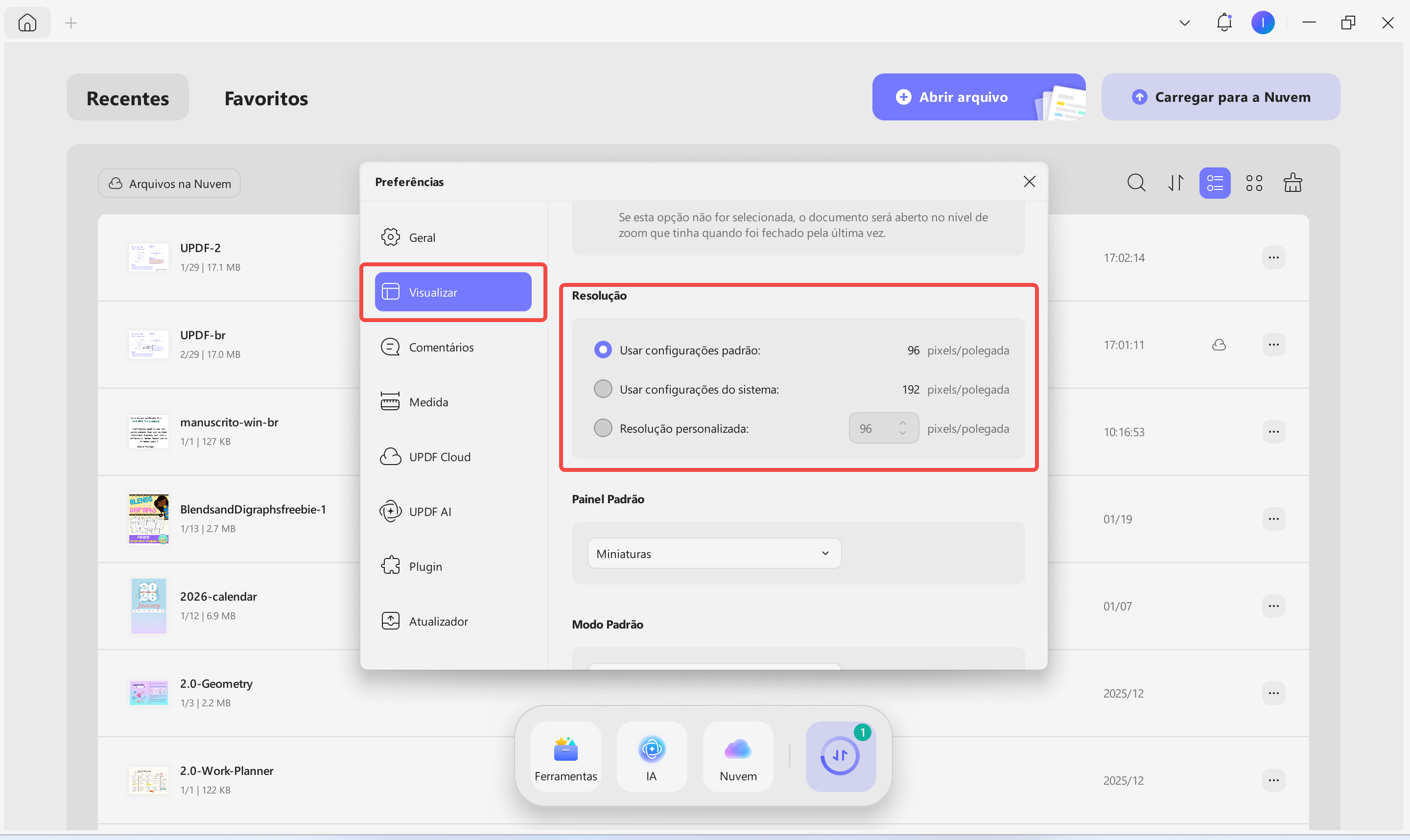Expand the Miniaturas panel dropdown
The height and width of the screenshot is (840, 1410).
(x=714, y=553)
